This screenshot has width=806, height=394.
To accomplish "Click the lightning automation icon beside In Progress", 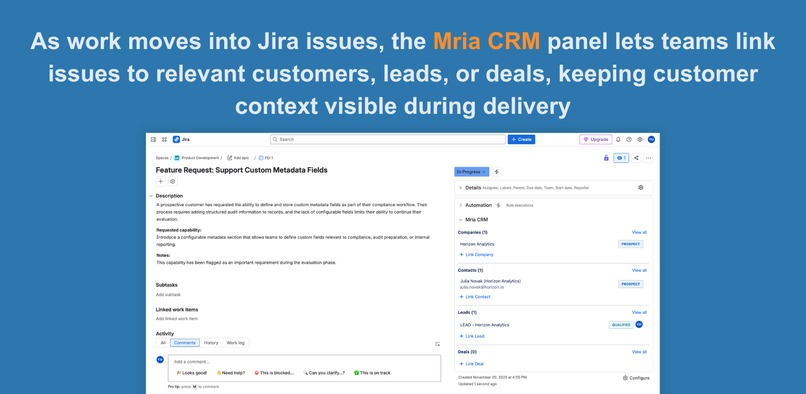I will click(497, 172).
